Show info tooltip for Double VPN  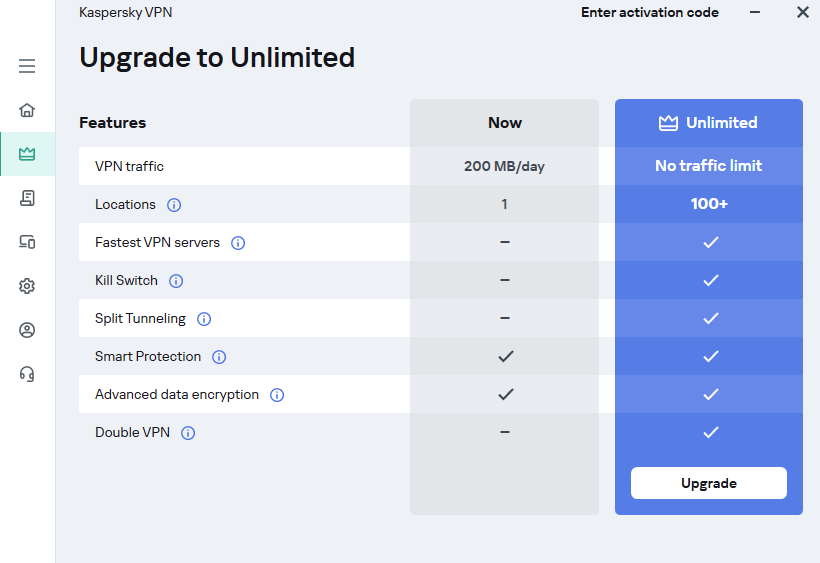pos(188,433)
